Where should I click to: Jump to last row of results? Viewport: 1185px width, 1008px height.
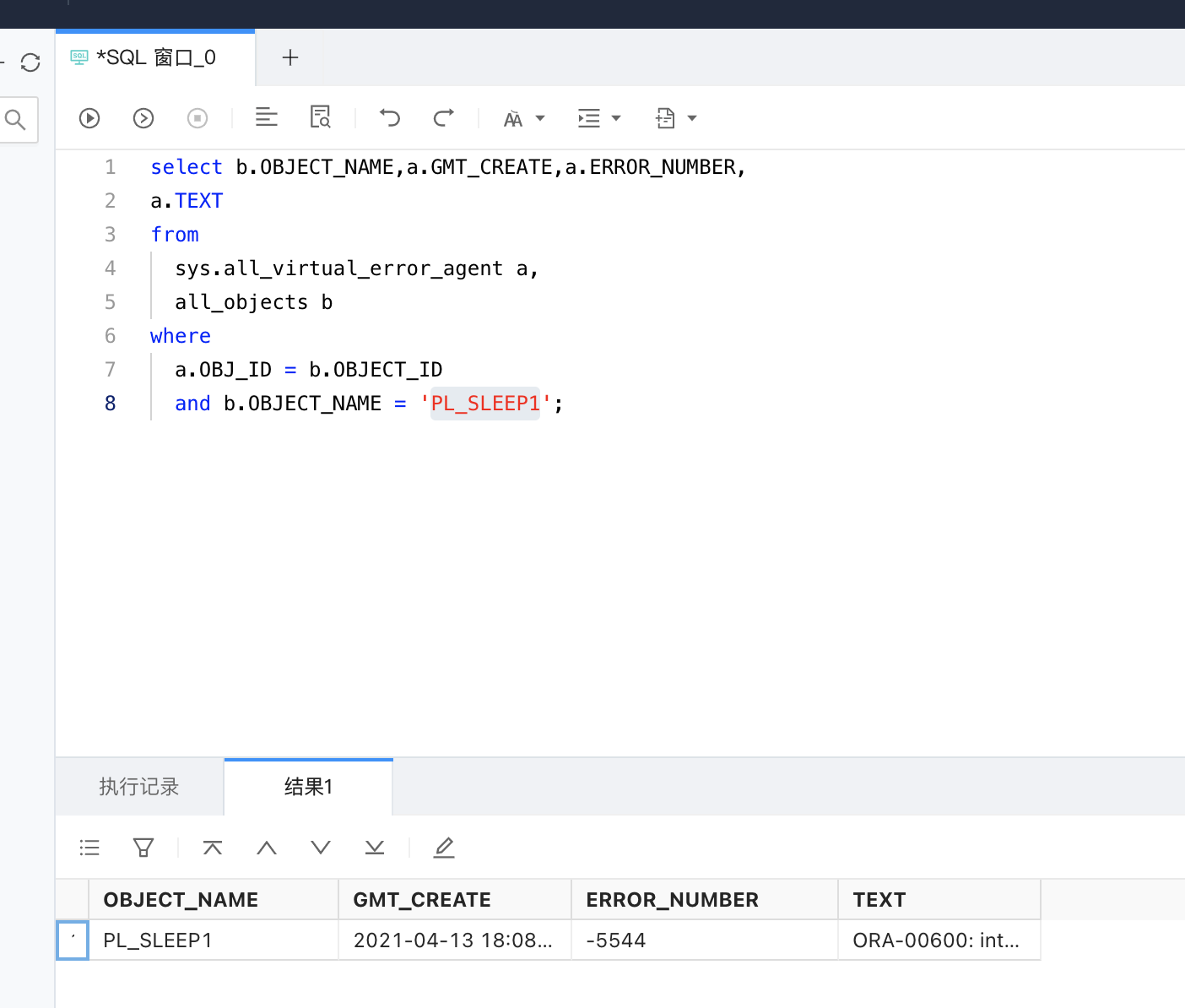(375, 848)
